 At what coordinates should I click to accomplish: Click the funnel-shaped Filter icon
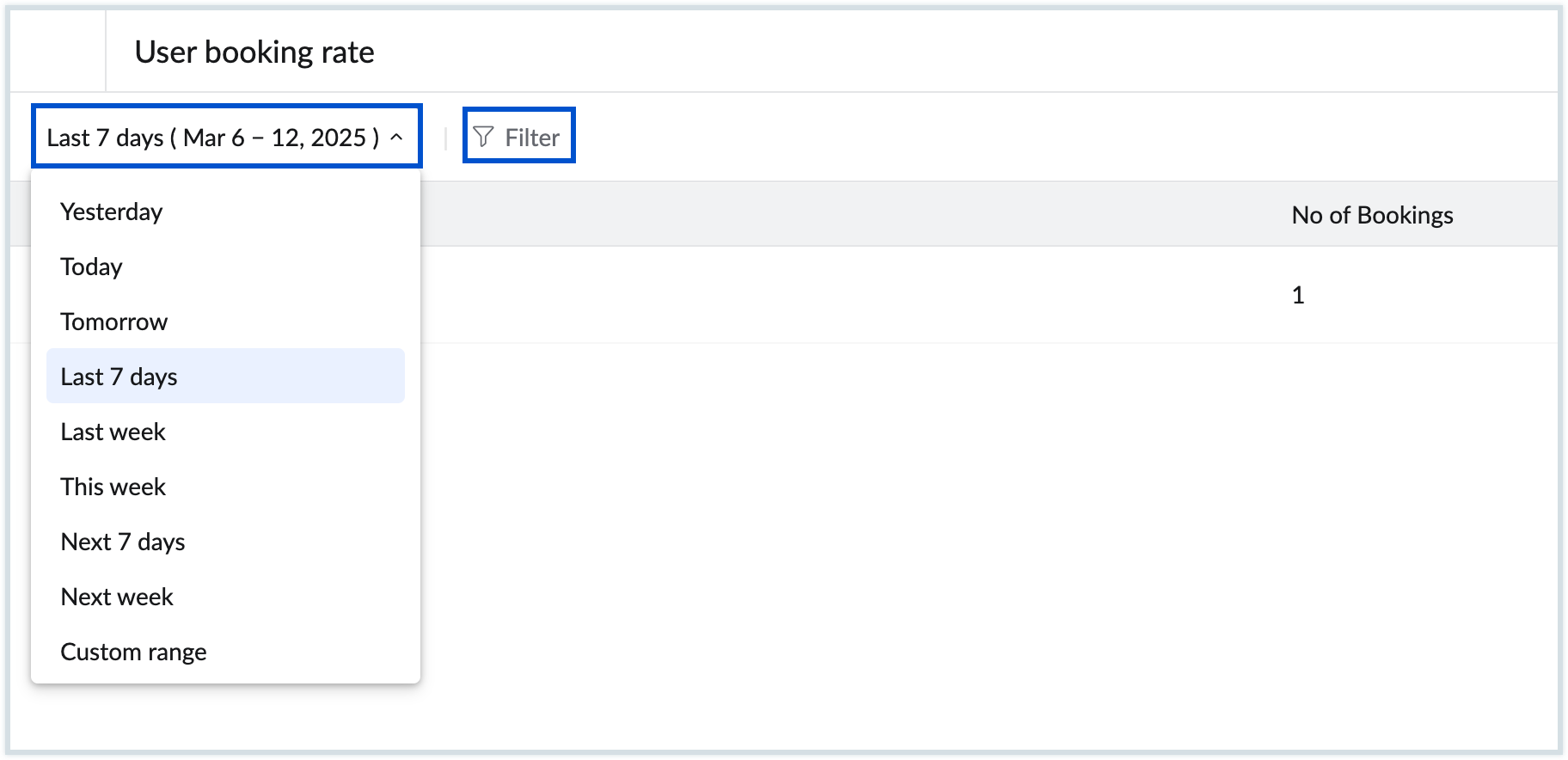tap(484, 135)
